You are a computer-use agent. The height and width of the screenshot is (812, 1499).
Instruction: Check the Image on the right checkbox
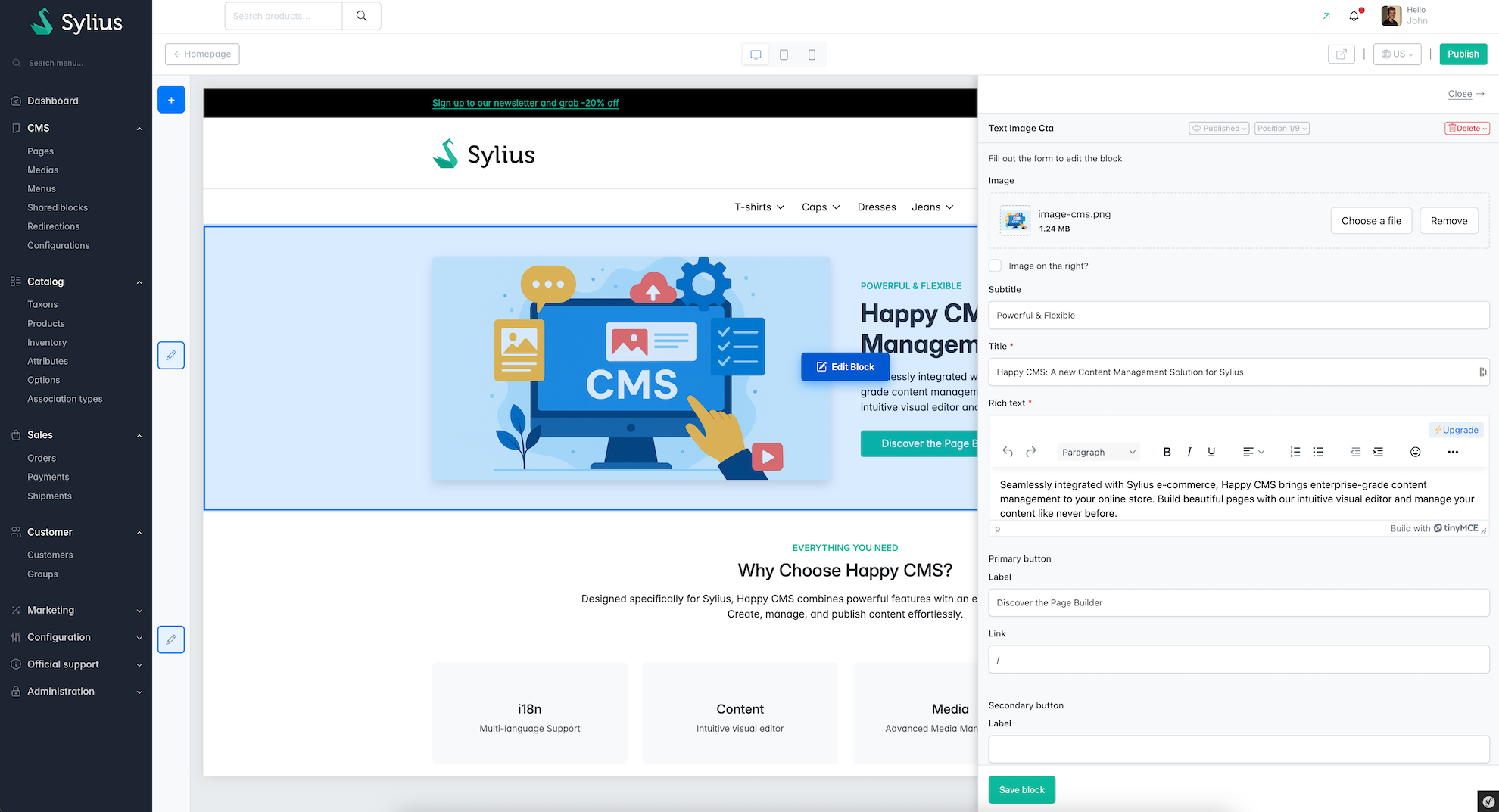click(995, 266)
